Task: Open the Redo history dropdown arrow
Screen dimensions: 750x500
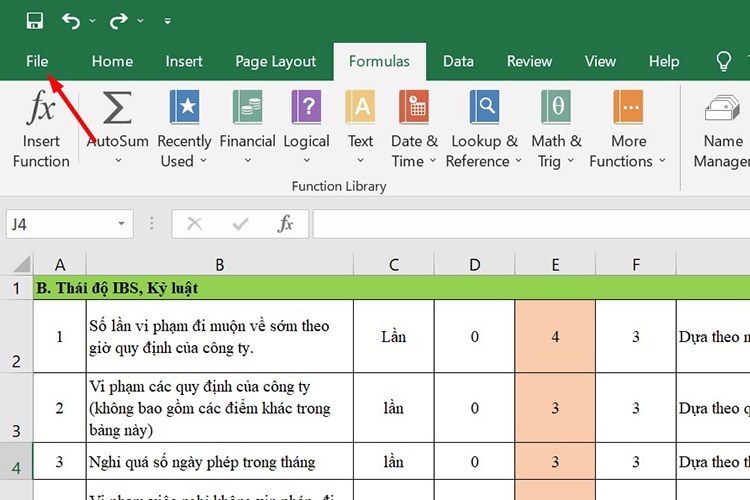Action: pyautogui.click(x=140, y=21)
